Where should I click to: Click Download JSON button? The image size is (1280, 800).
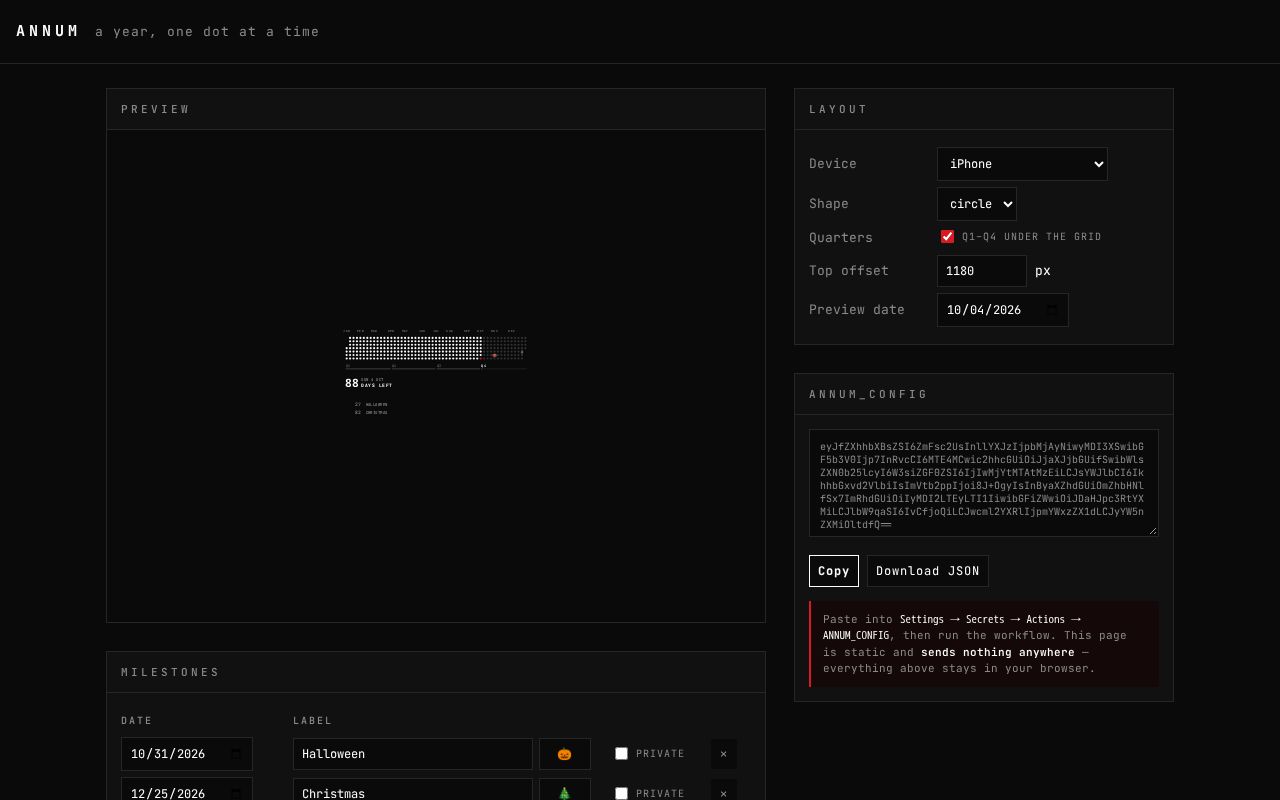coord(928,571)
